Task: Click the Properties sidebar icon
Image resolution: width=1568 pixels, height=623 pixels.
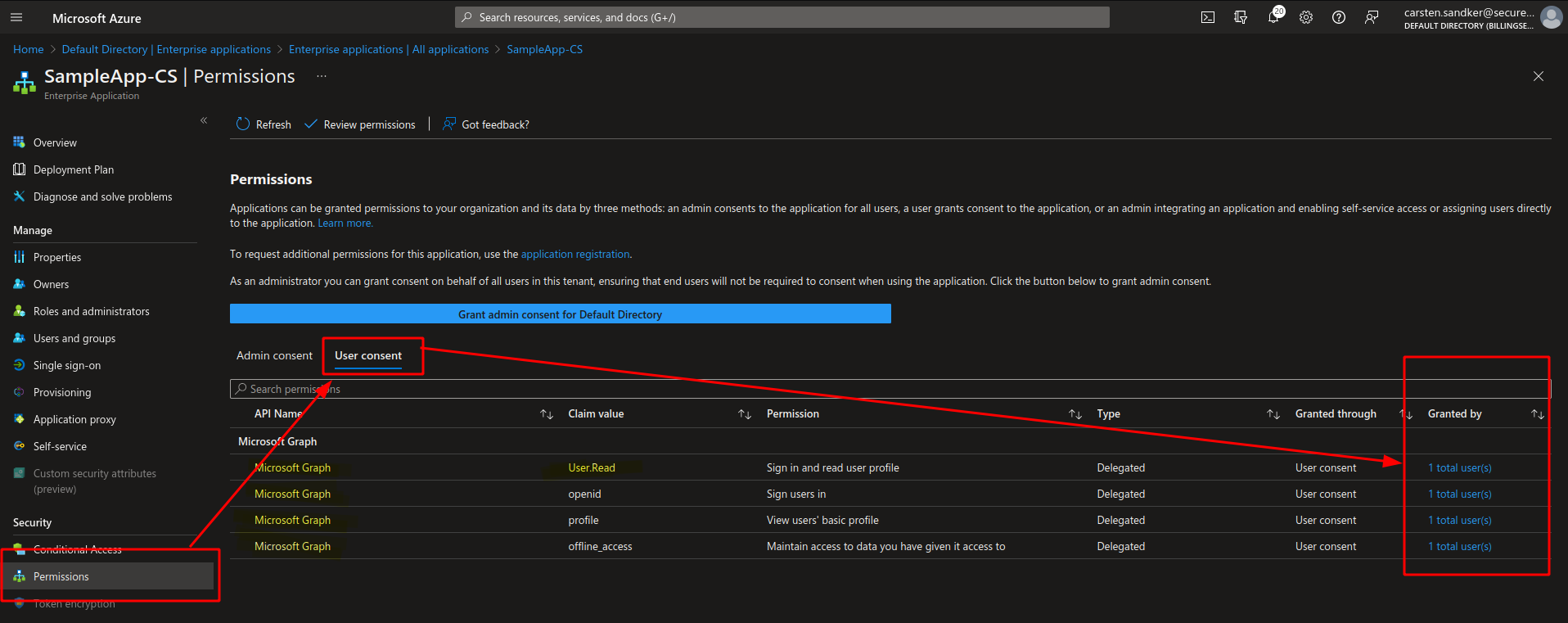Action: (x=20, y=257)
